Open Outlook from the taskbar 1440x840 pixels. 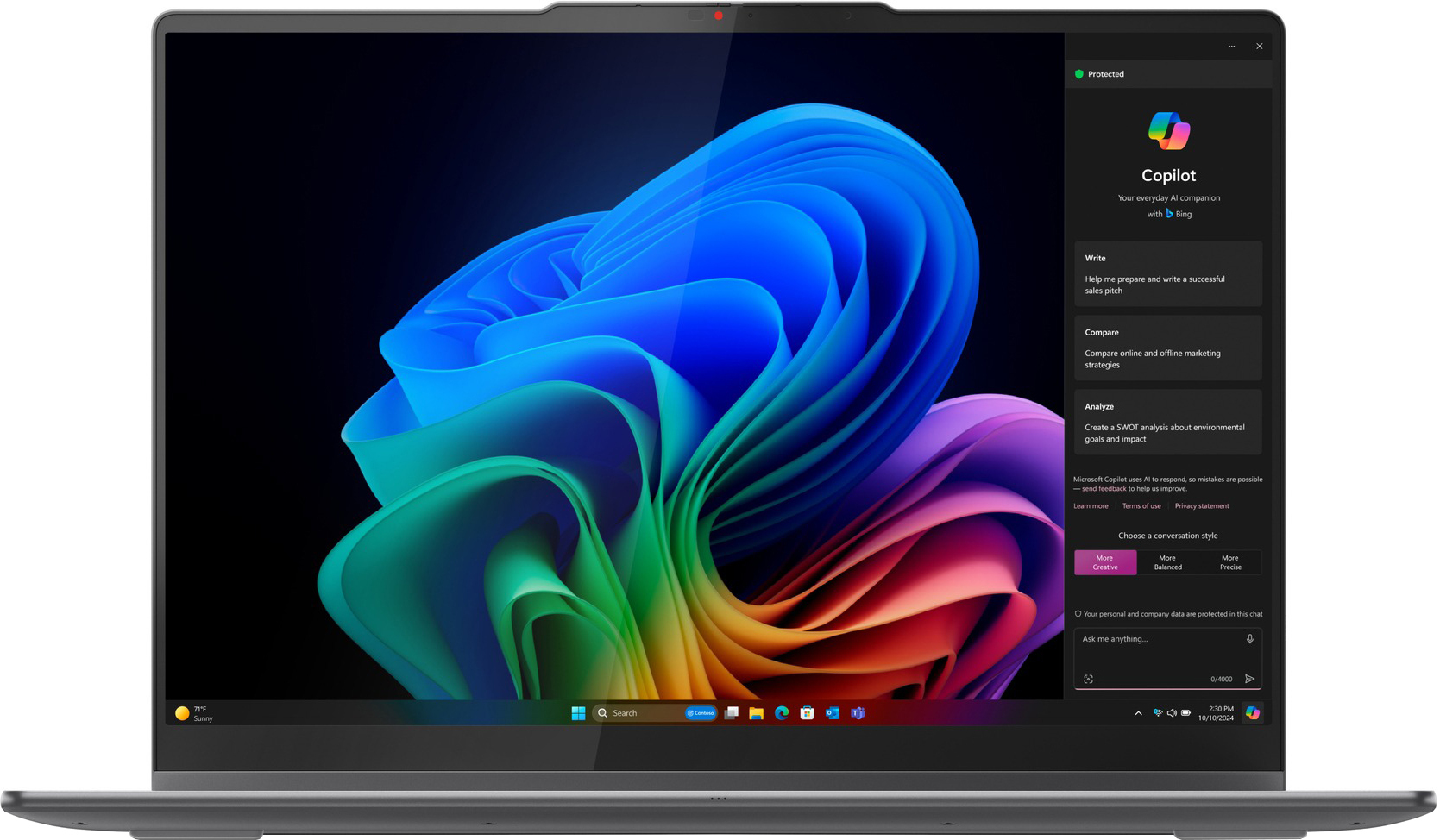[x=832, y=713]
